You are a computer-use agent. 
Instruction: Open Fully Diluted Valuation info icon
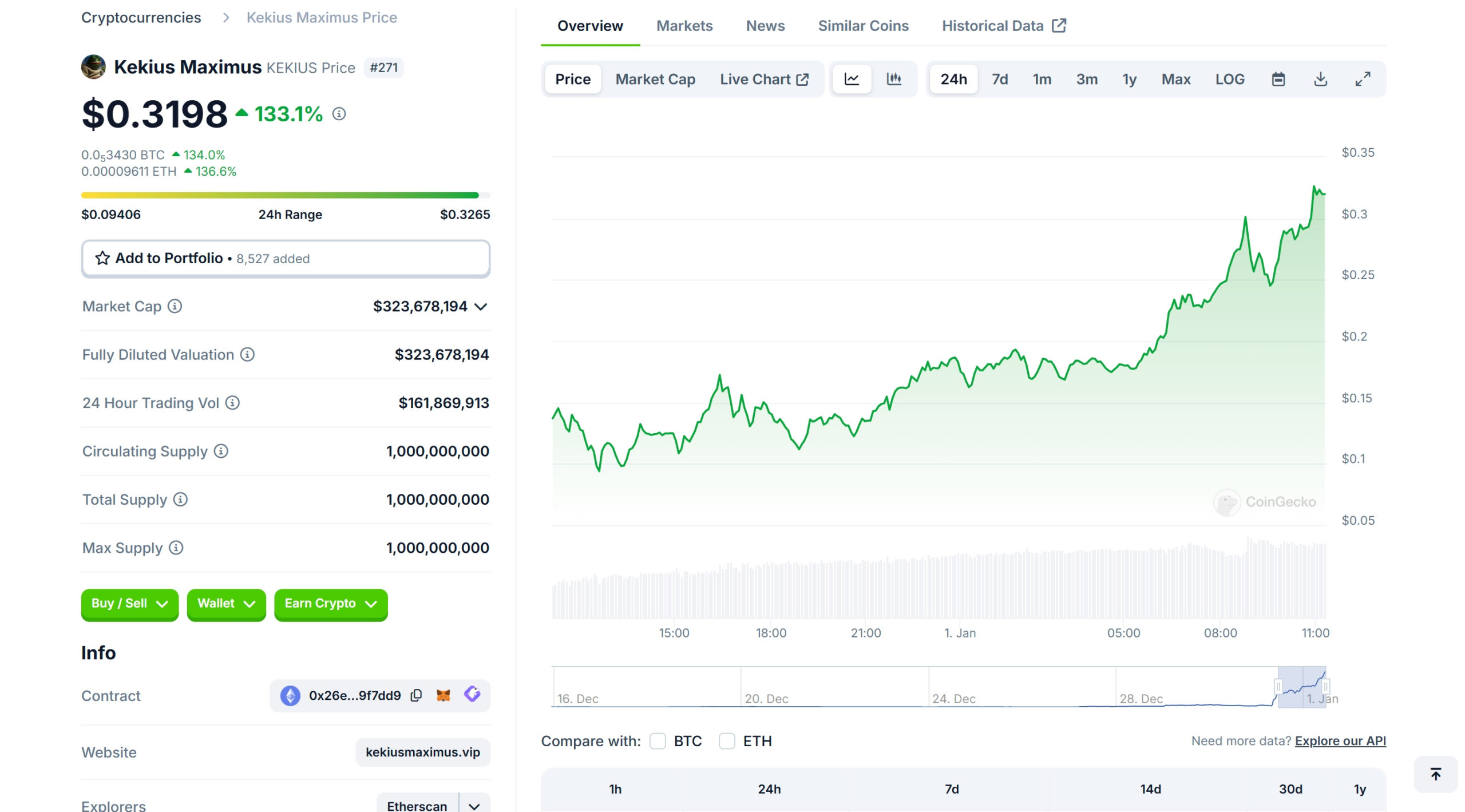247,355
